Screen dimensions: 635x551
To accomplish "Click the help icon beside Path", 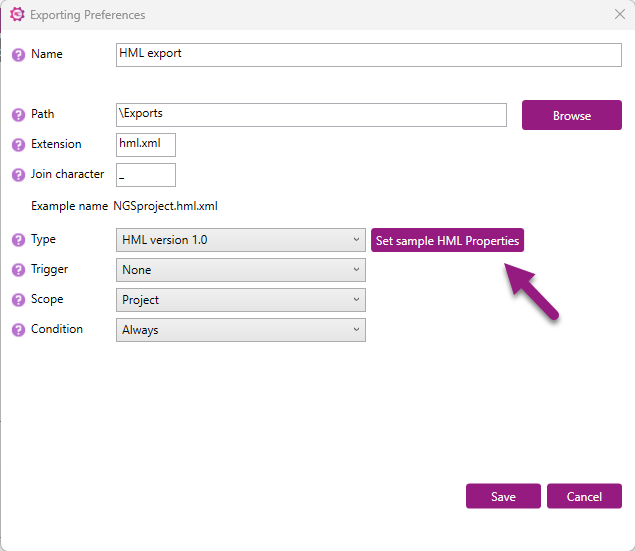I will (18, 115).
